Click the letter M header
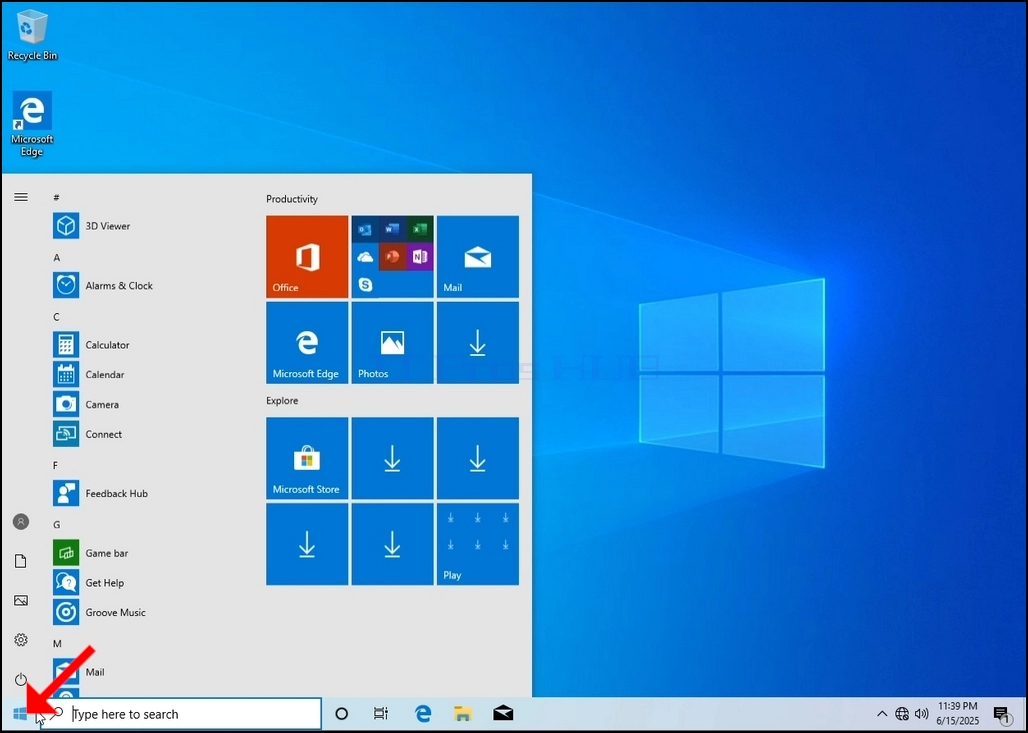1028x733 pixels. click(57, 644)
